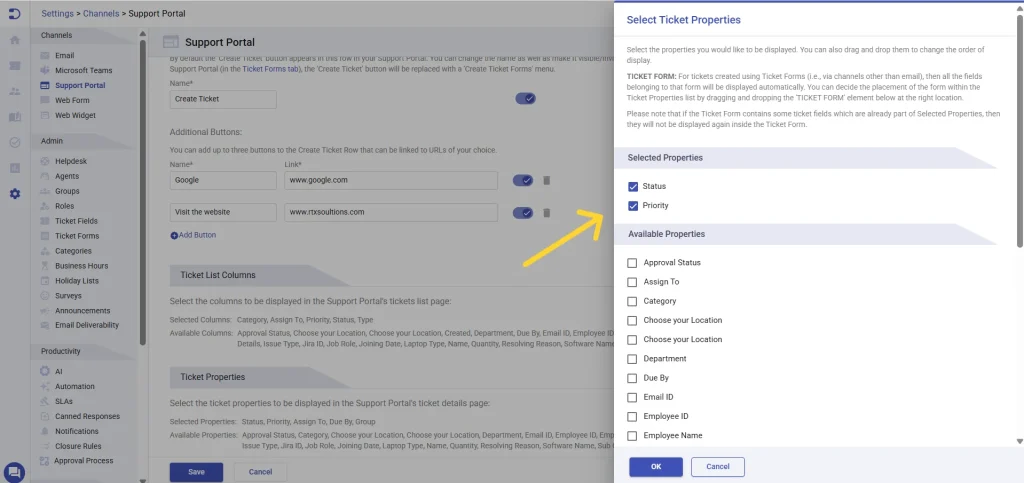This screenshot has height=483, width=1024.
Task: Open the Settings gear icon in left rail
Action: pos(14,194)
